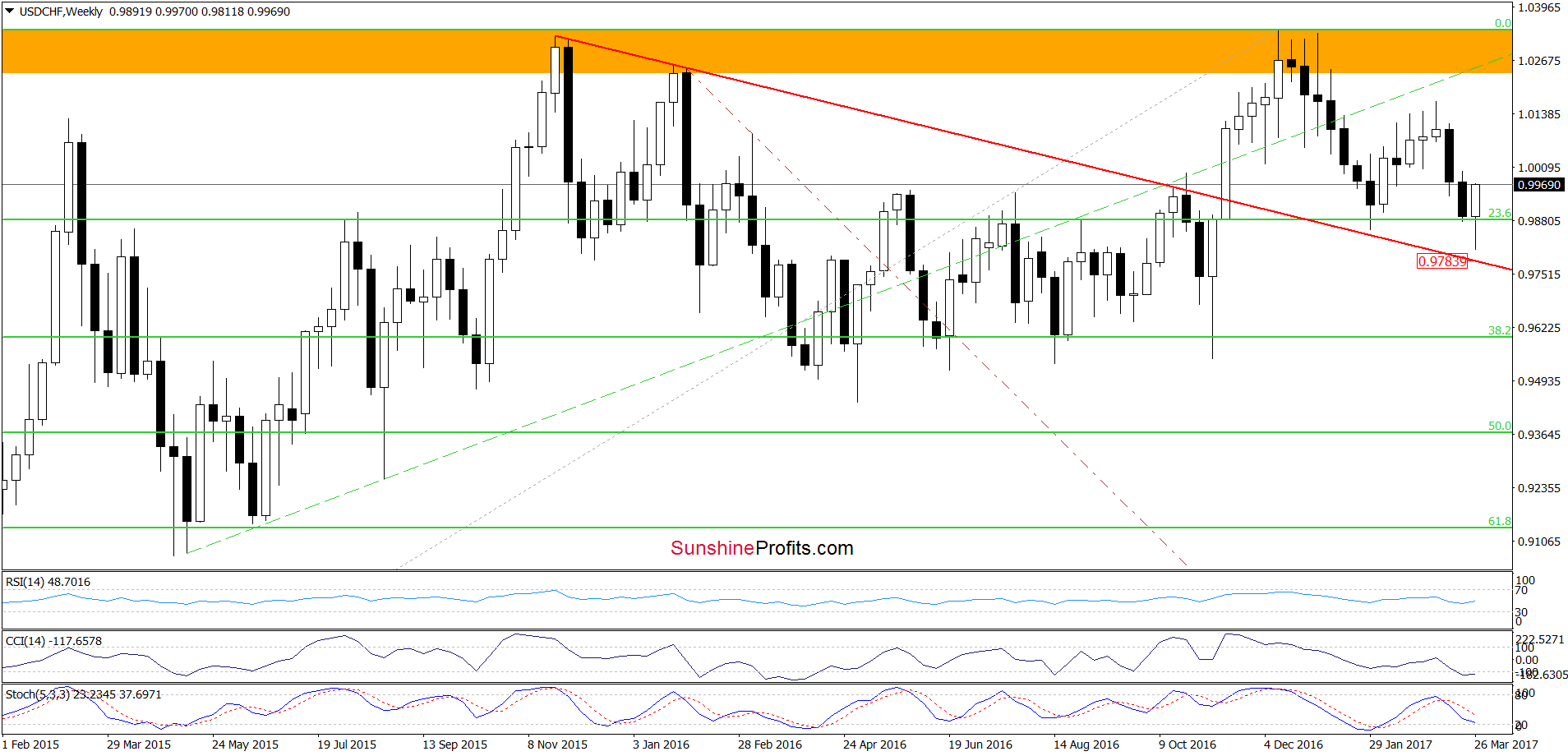Image resolution: width=1568 pixels, height=756 pixels.
Task: Click the 3 Jan 2016 date label
Action: click(x=661, y=744)
